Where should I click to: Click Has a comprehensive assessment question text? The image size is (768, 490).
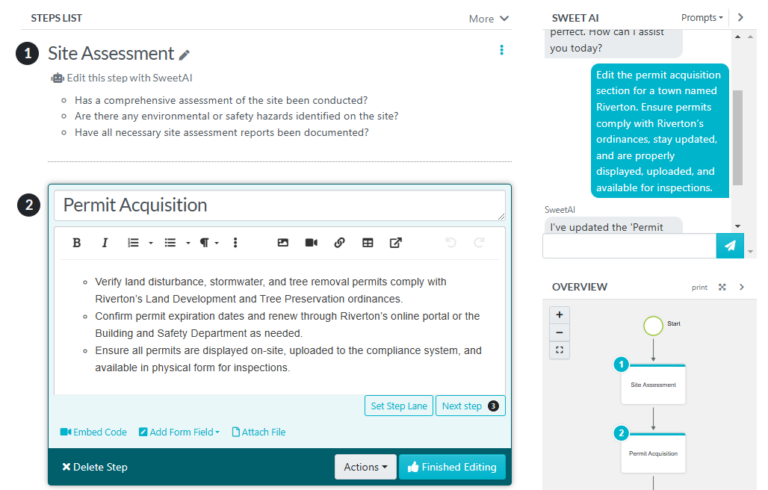(221, 100)
